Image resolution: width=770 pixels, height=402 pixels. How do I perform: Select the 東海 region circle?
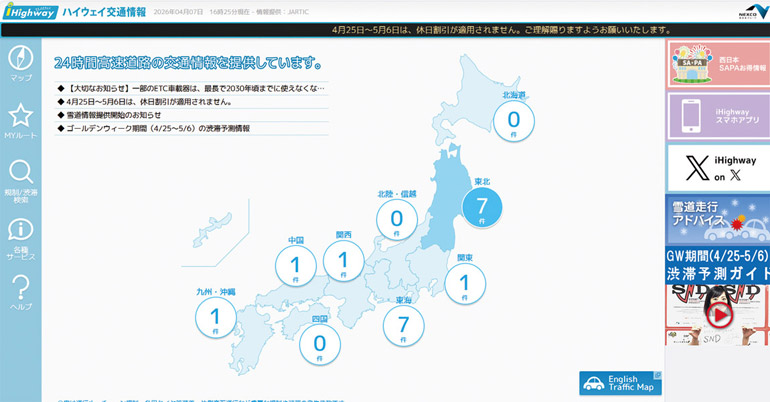[404, 324]
